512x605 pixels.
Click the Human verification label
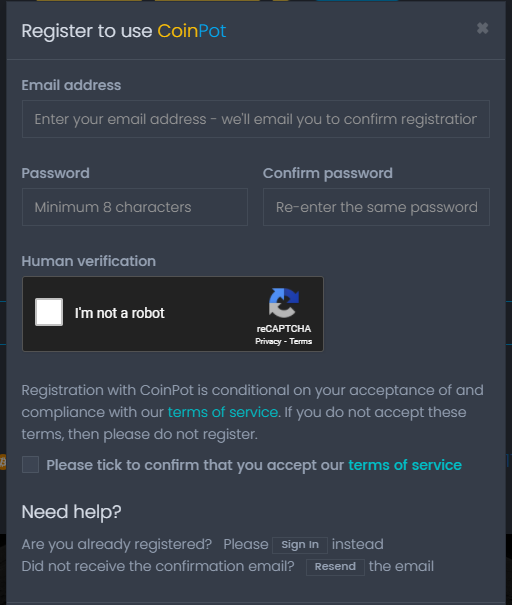click(x=89, y=261)
